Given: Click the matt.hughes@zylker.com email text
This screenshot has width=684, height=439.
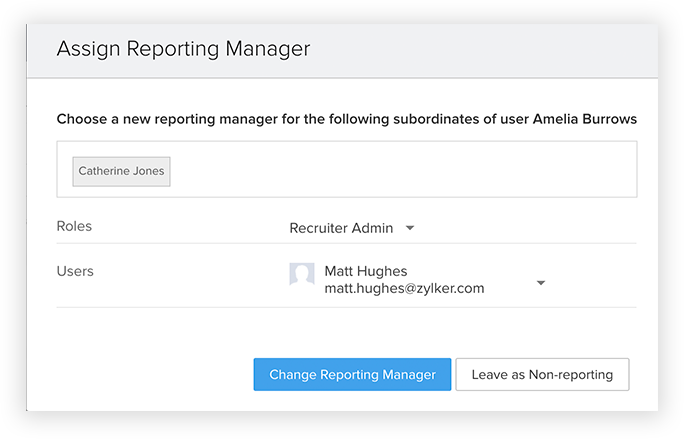Looking at the screenshot, I should 404,288.
